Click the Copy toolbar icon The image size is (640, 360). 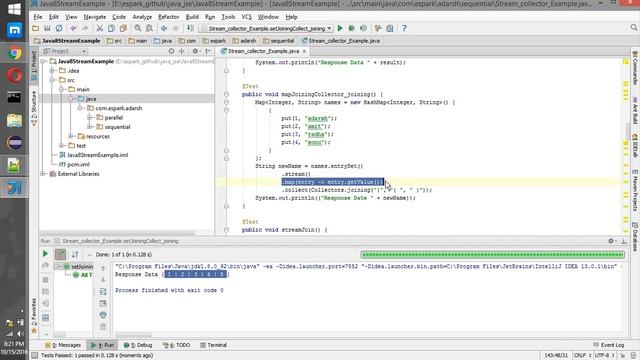point(111,28)
